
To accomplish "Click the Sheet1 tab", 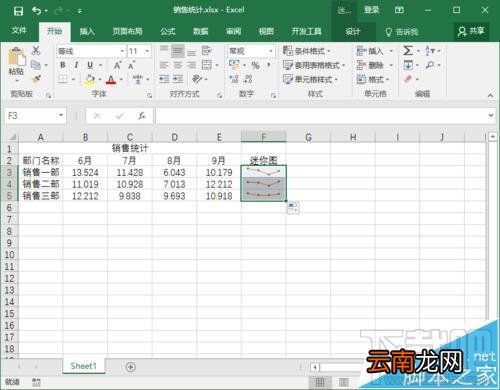I will pos(83,366).
